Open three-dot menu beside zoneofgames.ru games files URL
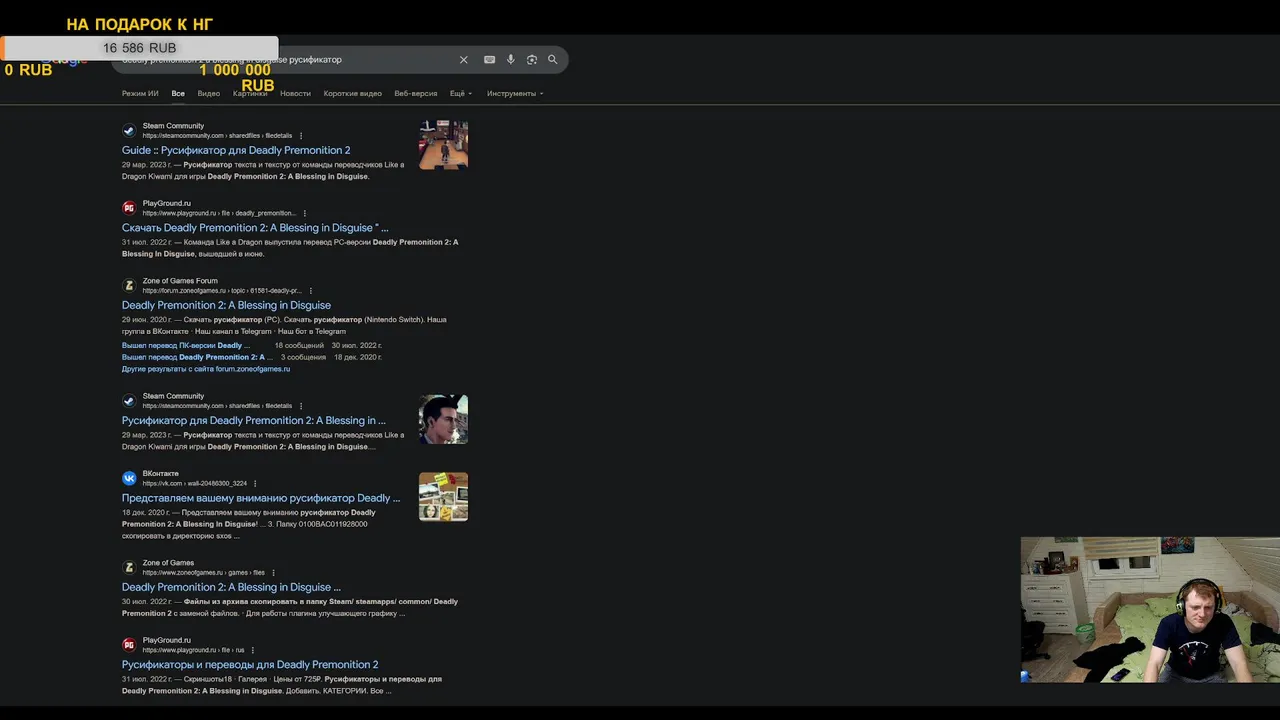 point(273,573)
